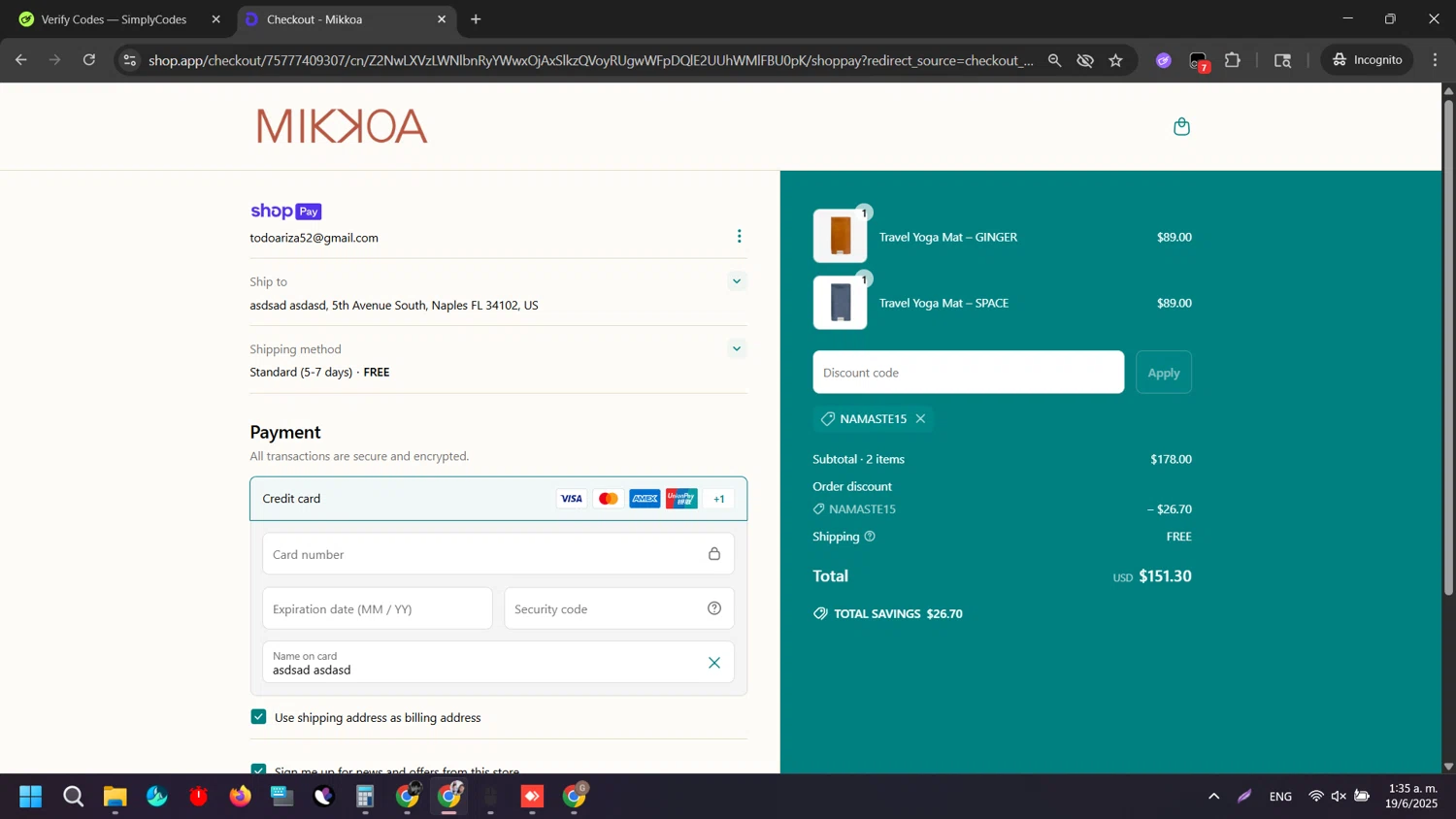The width and height of the screenshot is (1456, 819).
Task: Open browser zoom magnifier icon
Action: 1054,60
